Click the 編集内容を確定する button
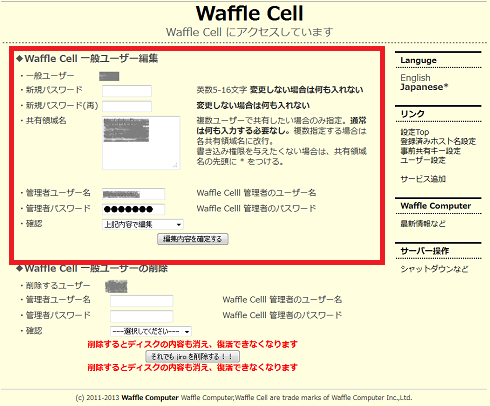This screenshot has height=406, width=490. pyautogui.click(x=193, y=239)
